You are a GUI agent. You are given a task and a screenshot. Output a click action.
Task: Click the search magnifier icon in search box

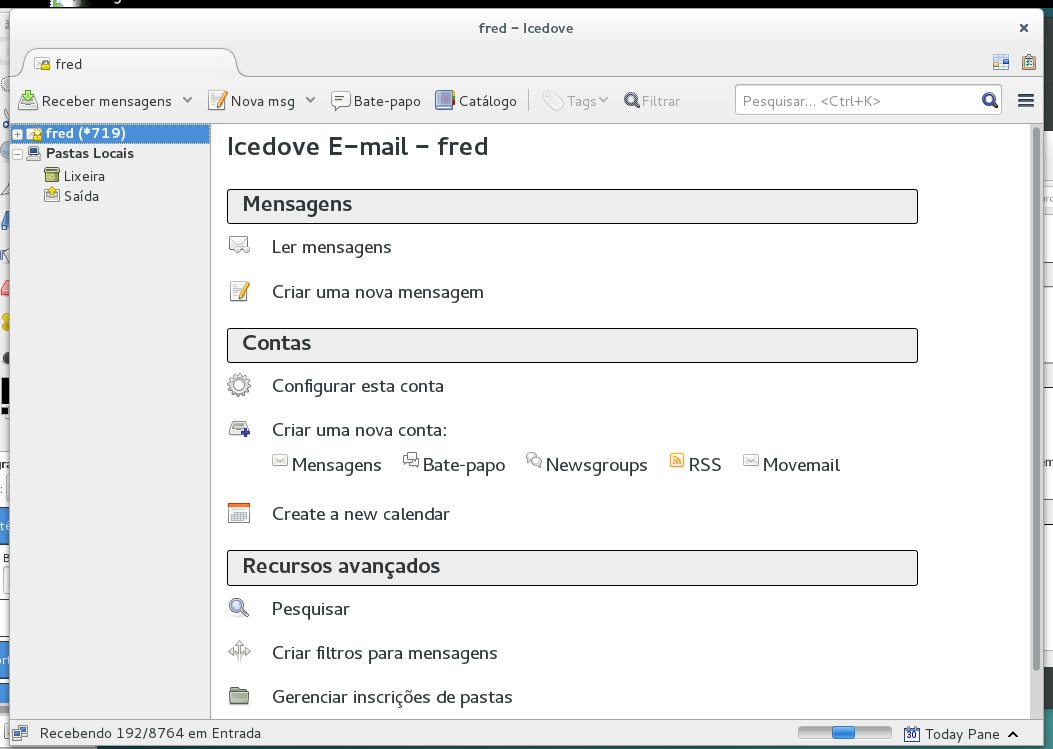coord(989,100)
